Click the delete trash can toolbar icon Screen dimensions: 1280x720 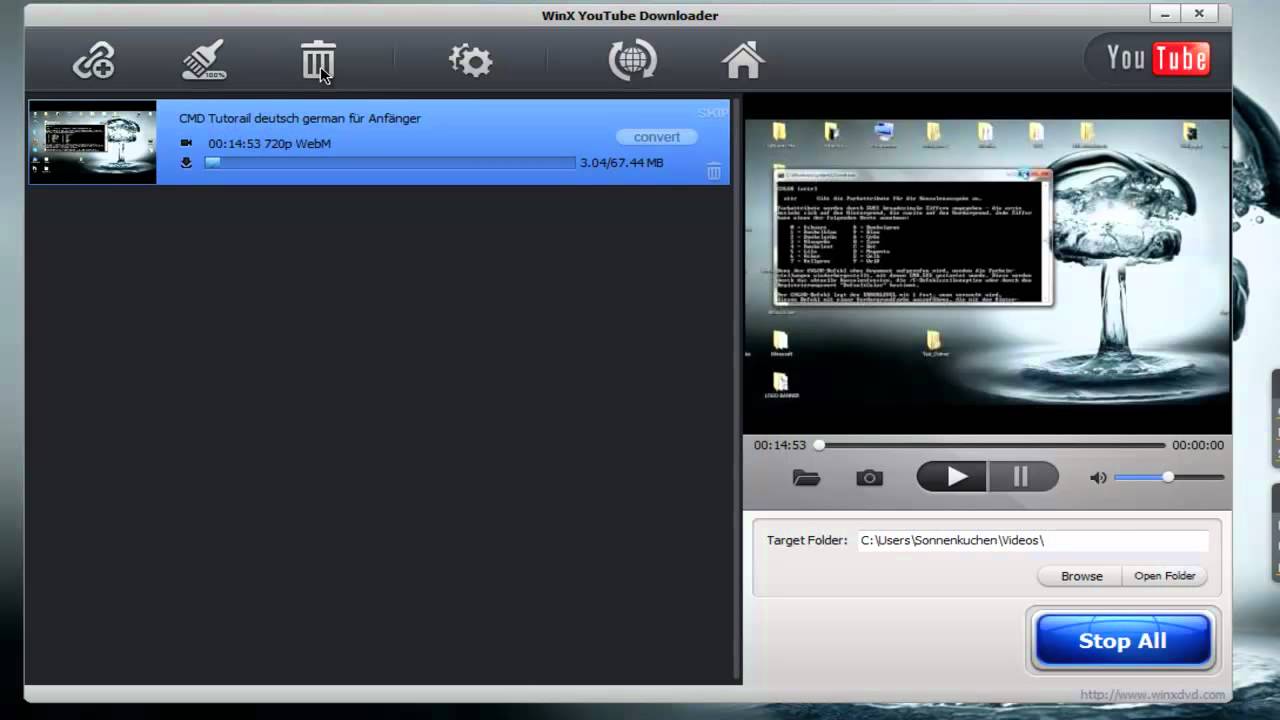318,61
